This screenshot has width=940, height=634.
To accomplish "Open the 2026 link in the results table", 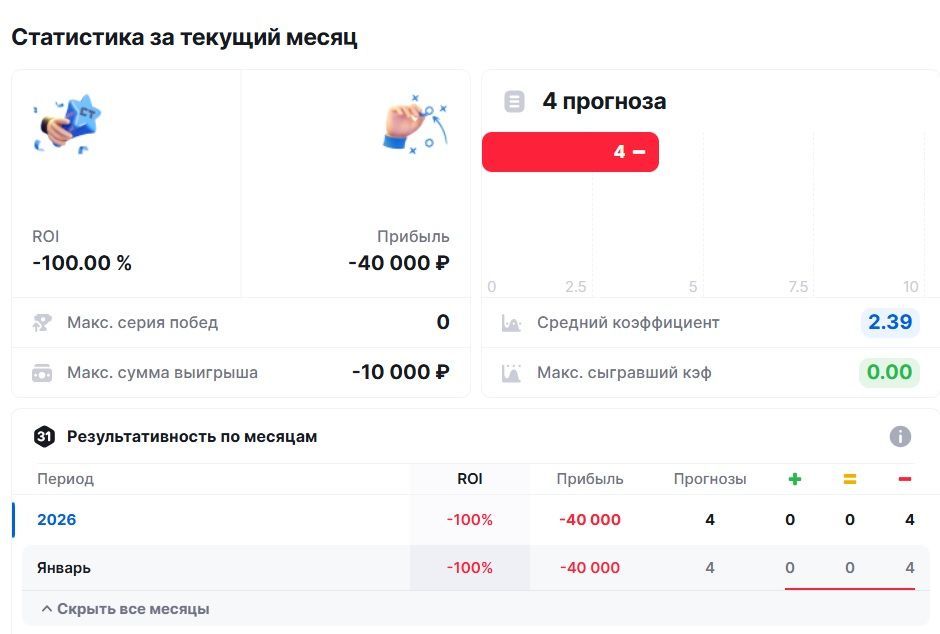I will 57,519.
